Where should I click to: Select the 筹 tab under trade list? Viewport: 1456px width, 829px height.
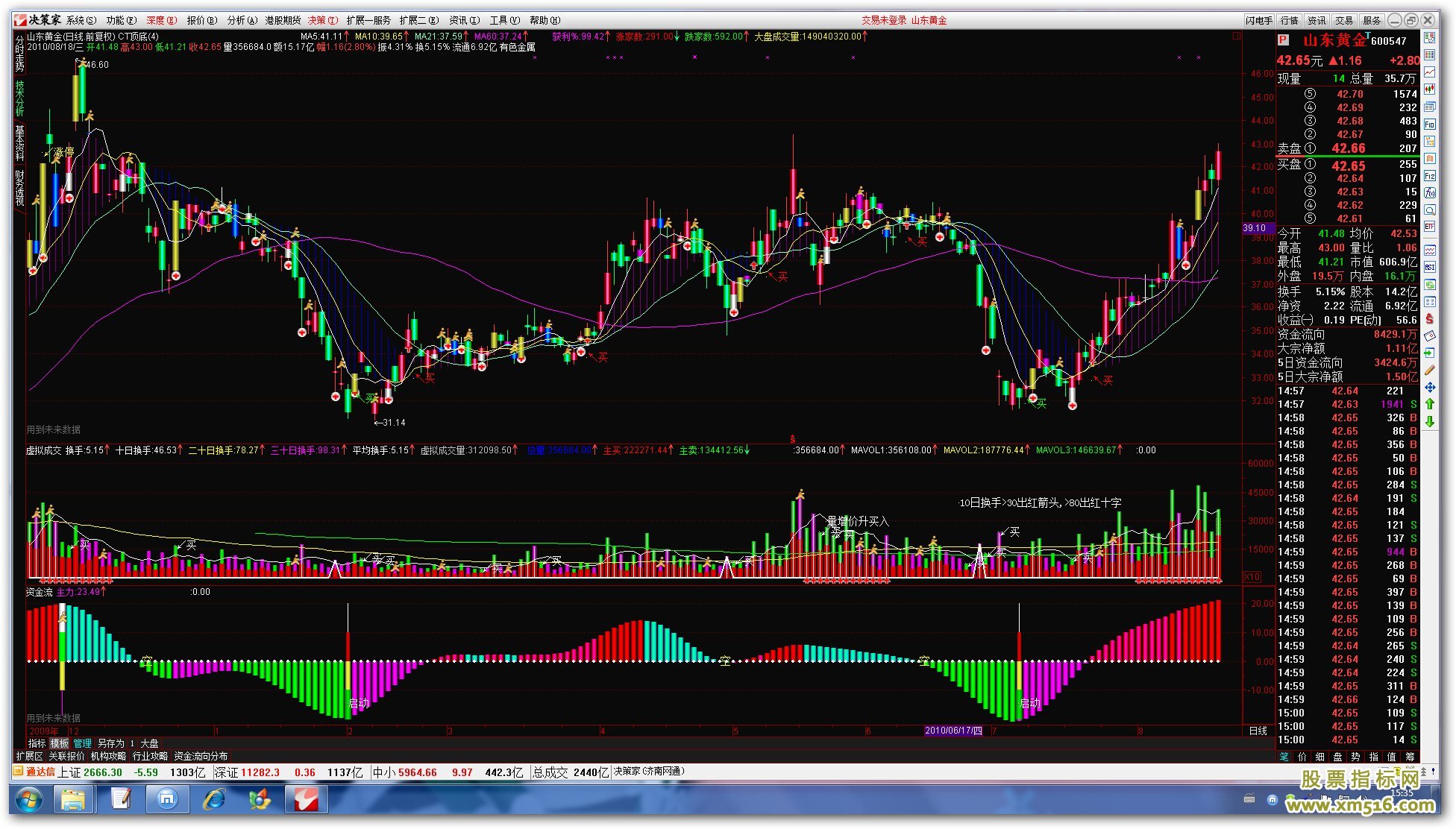point(1410,756)
